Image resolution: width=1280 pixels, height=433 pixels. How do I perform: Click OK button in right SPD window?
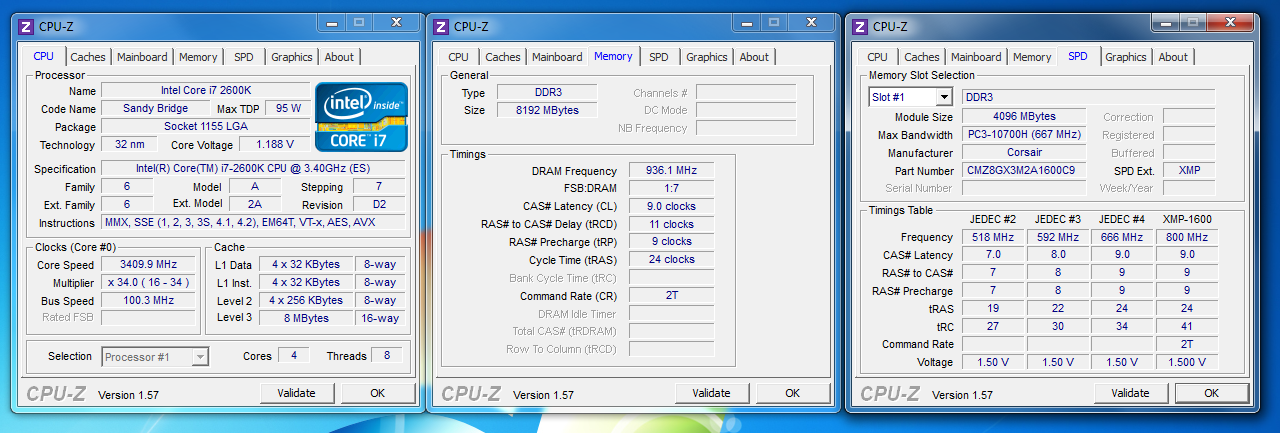(1211, 393)
